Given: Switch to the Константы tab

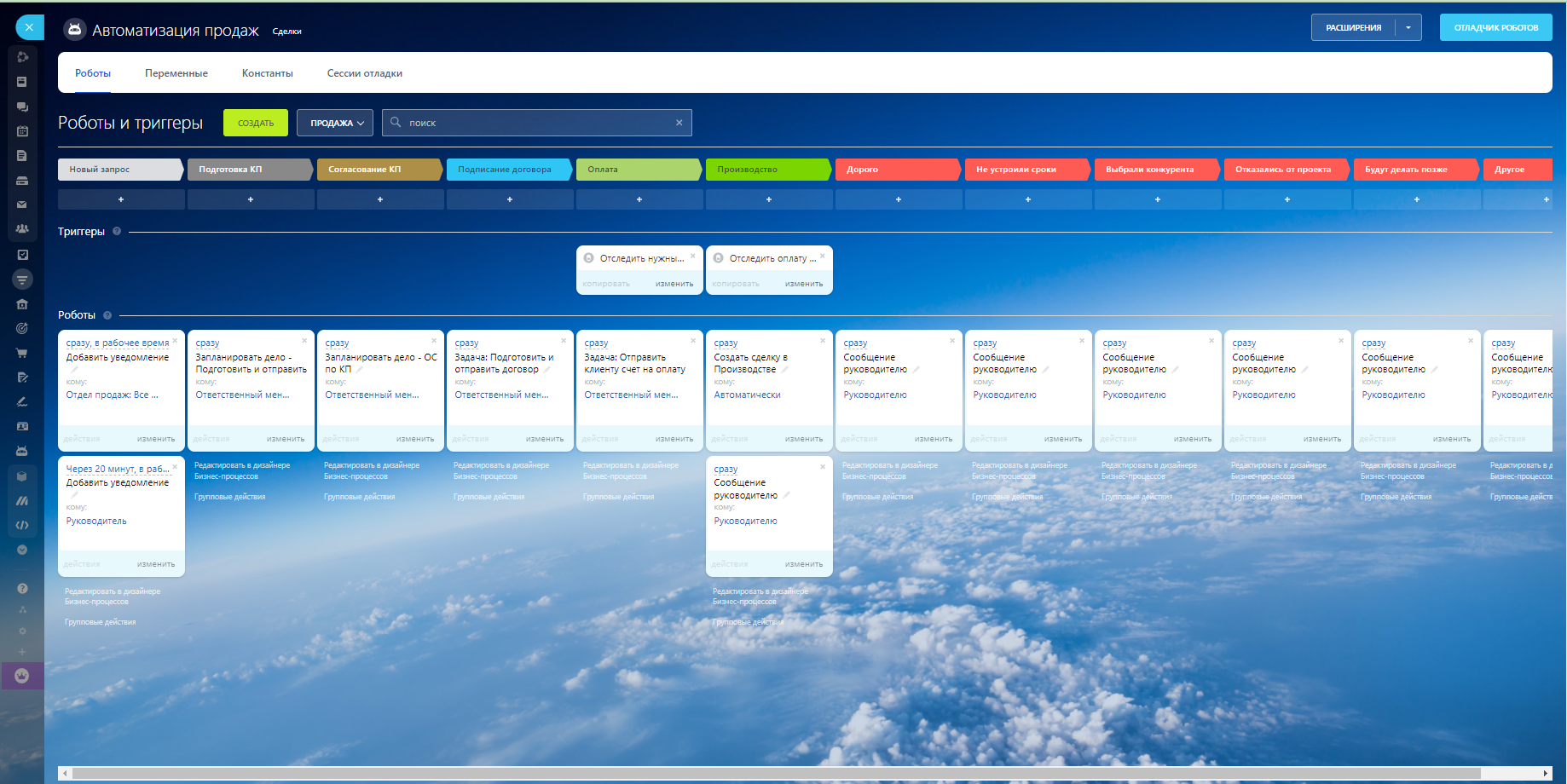Looking at the screenshot, I should coord(268,73).
